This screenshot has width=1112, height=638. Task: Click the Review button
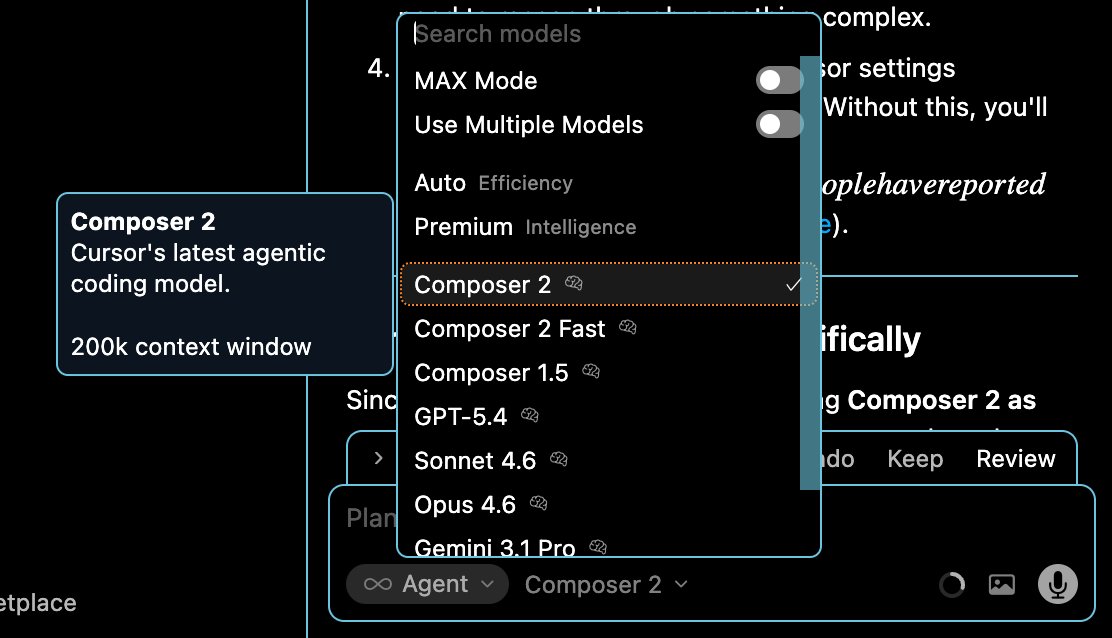click(x=1016, y=459)
